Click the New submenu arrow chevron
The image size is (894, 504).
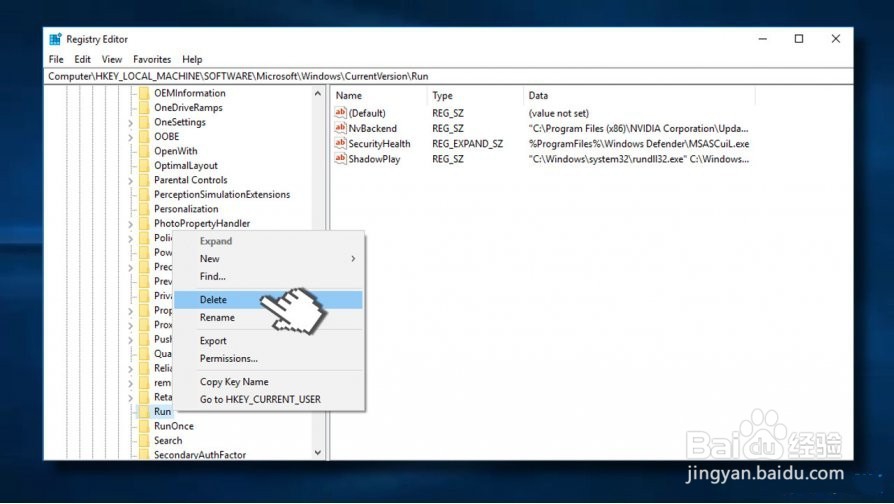353,259
